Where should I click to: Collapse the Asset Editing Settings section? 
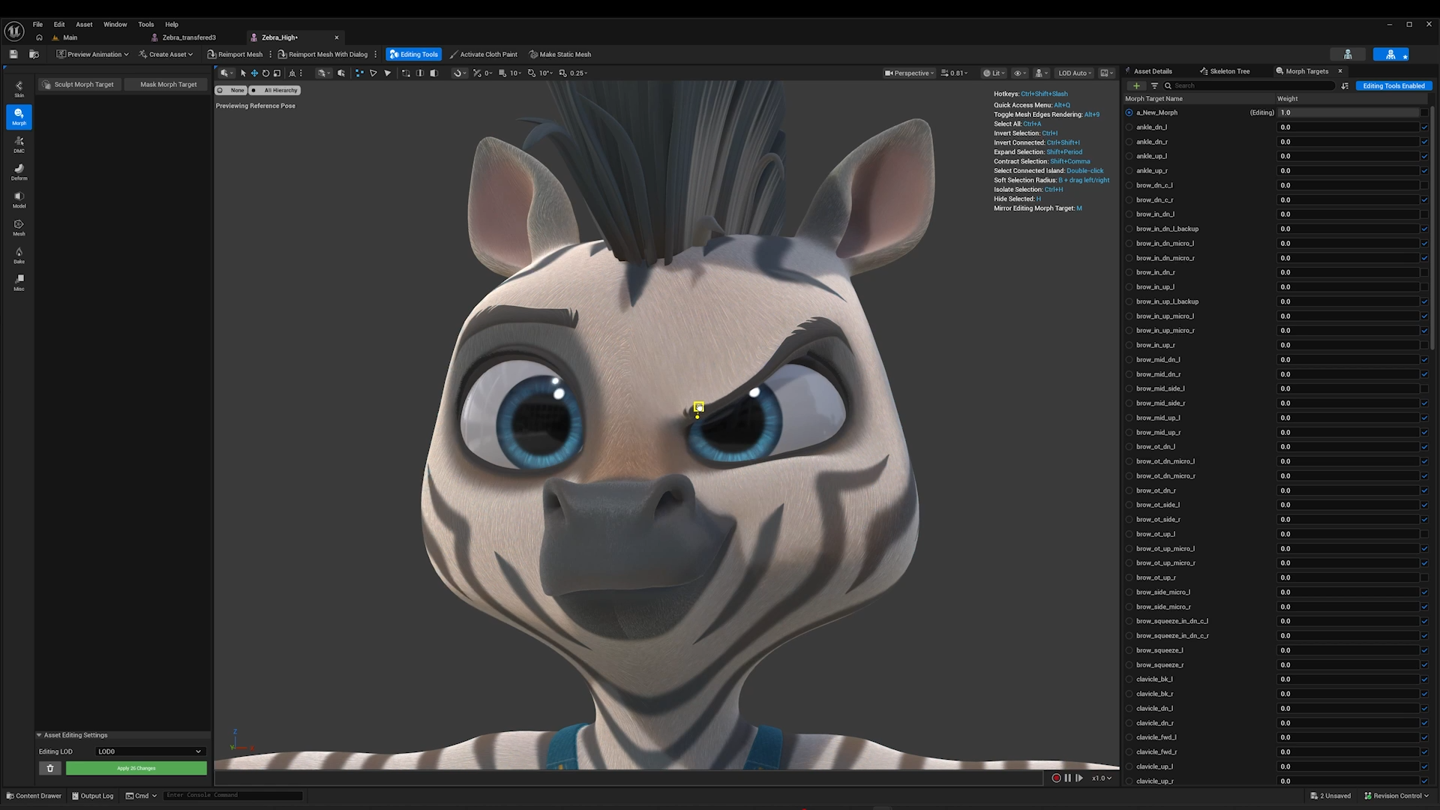point(40,735)
